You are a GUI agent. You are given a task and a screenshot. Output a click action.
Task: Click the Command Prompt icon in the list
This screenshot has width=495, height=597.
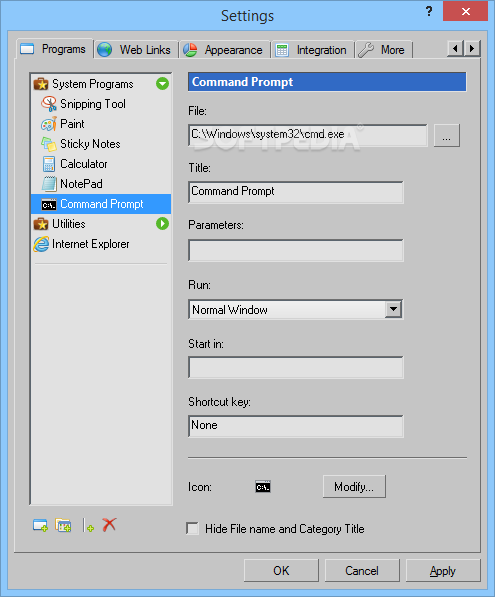click(x=49, y=205)
